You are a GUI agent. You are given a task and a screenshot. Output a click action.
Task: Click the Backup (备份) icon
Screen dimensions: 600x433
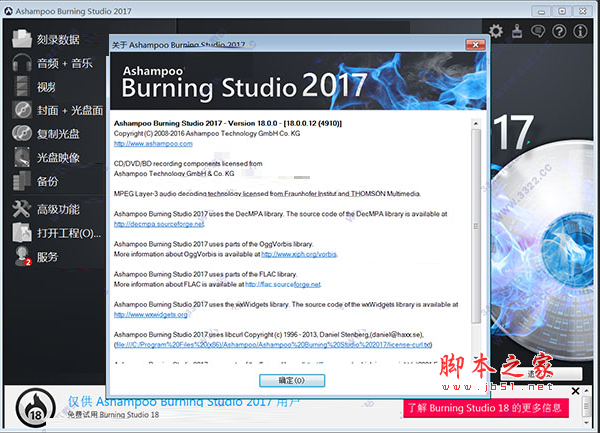[x=21, y=181]
